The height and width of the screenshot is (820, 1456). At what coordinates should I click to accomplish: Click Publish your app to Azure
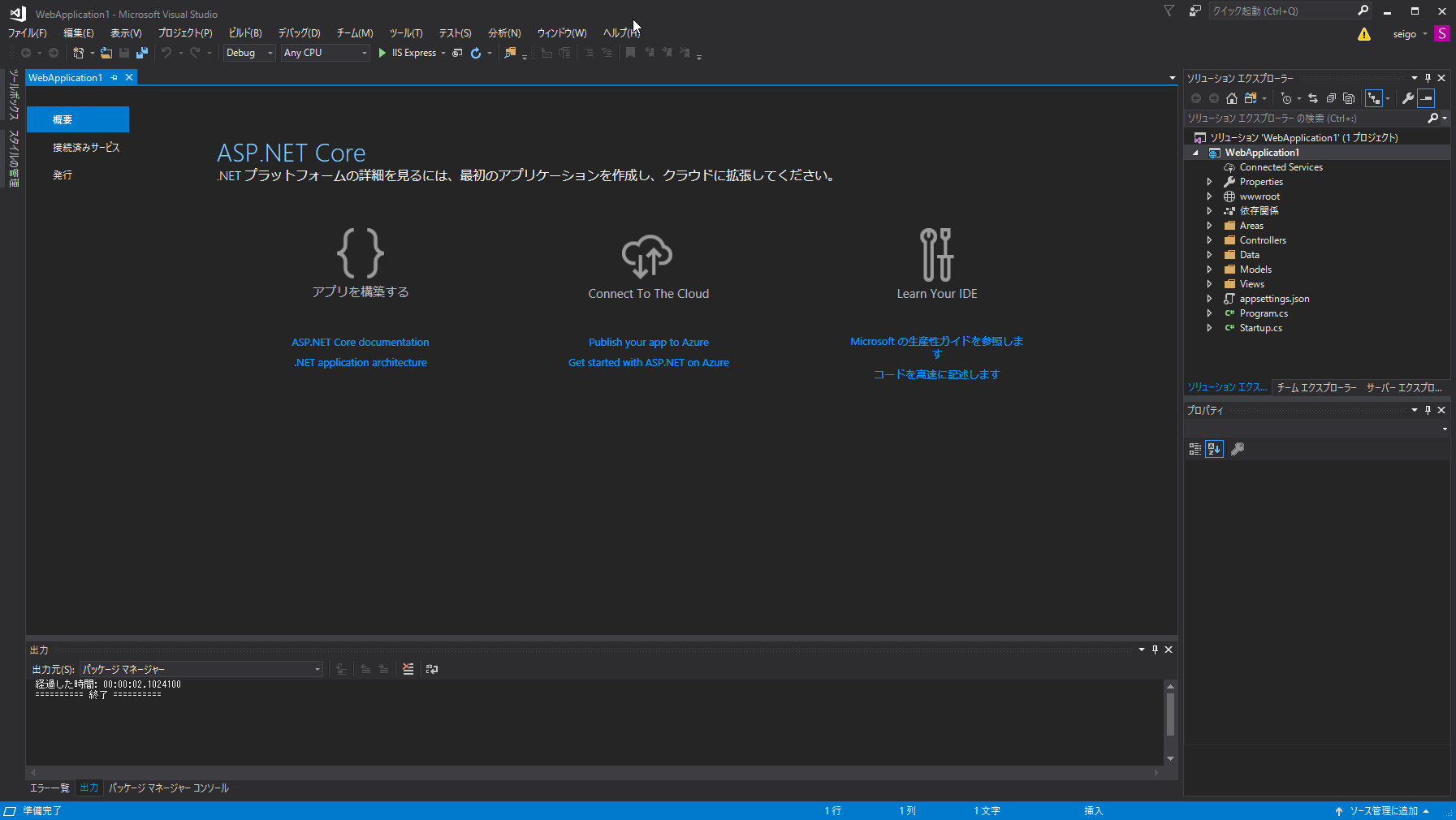click(648, 342)
